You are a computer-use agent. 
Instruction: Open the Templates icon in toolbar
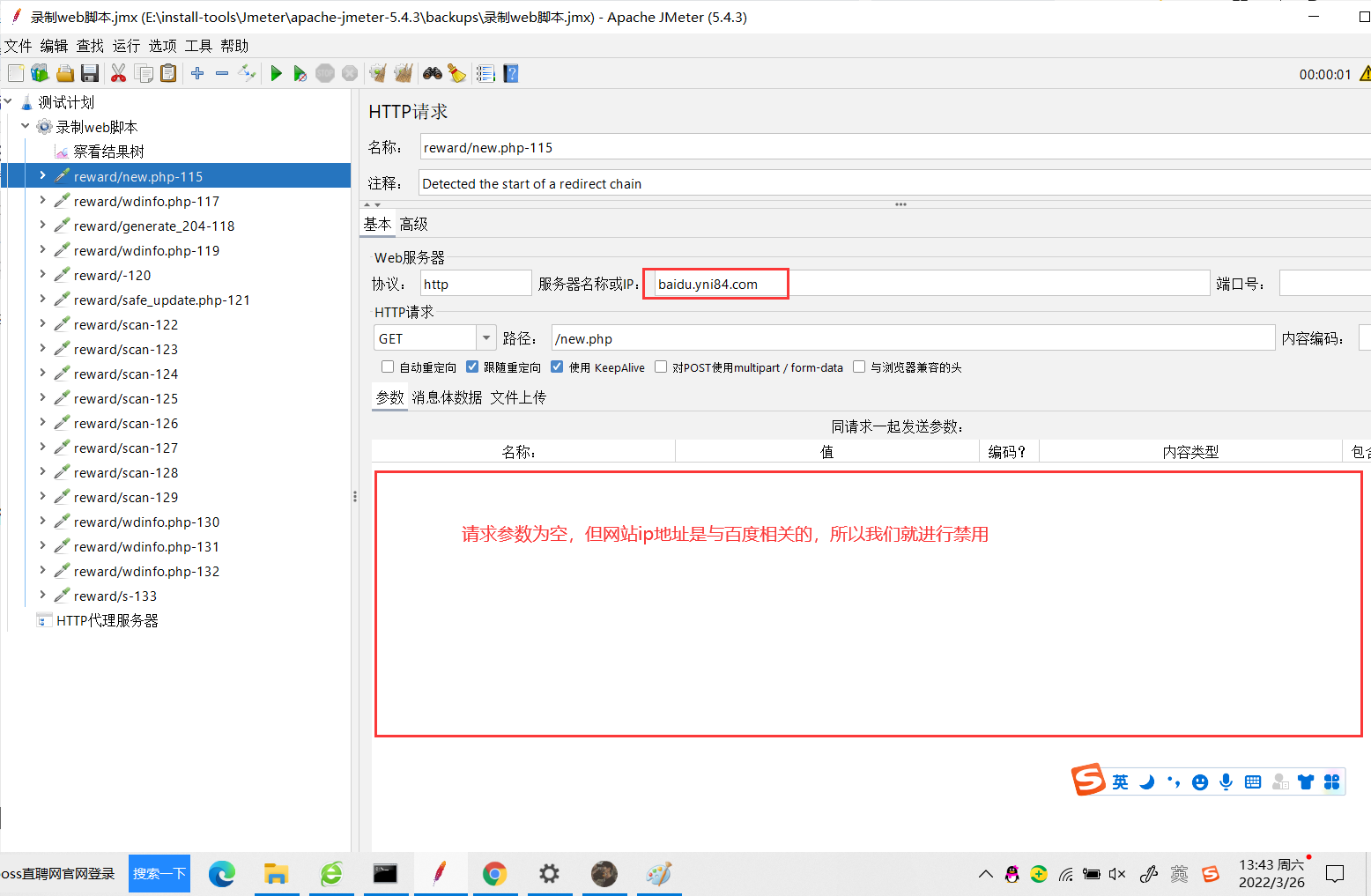[x=40, y=73]
